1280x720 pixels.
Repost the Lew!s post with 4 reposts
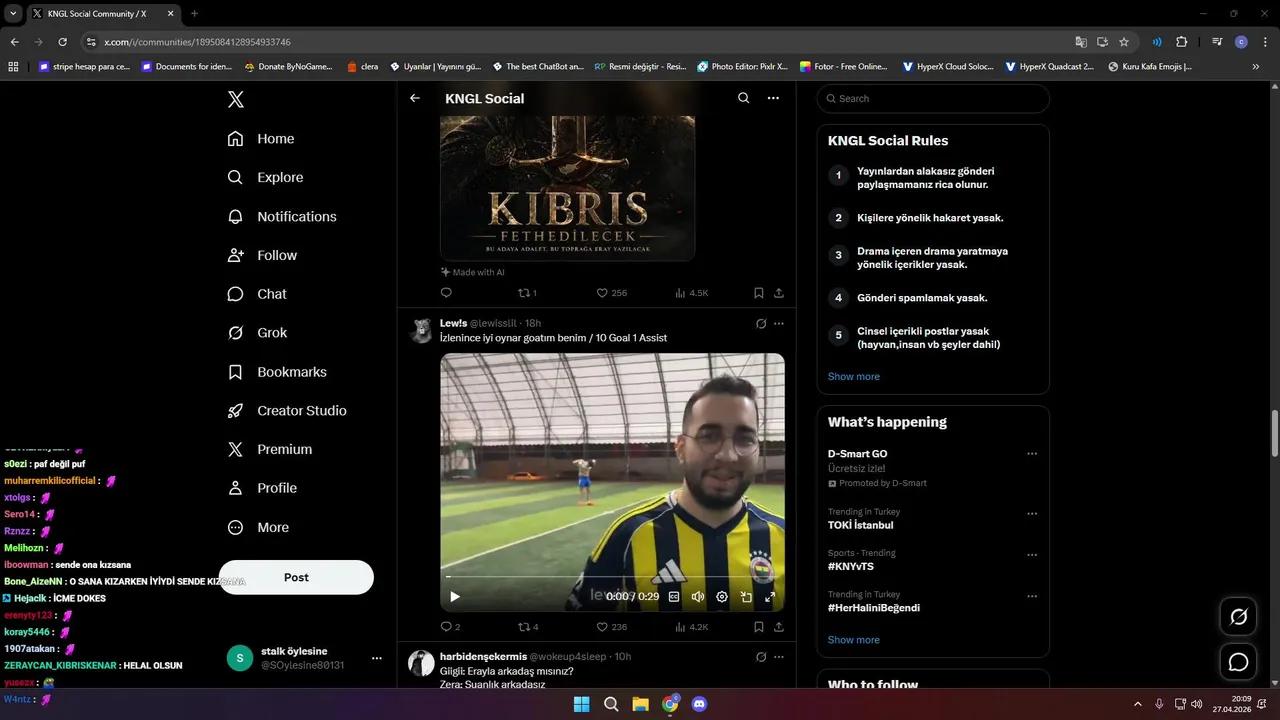coord(528,627)
